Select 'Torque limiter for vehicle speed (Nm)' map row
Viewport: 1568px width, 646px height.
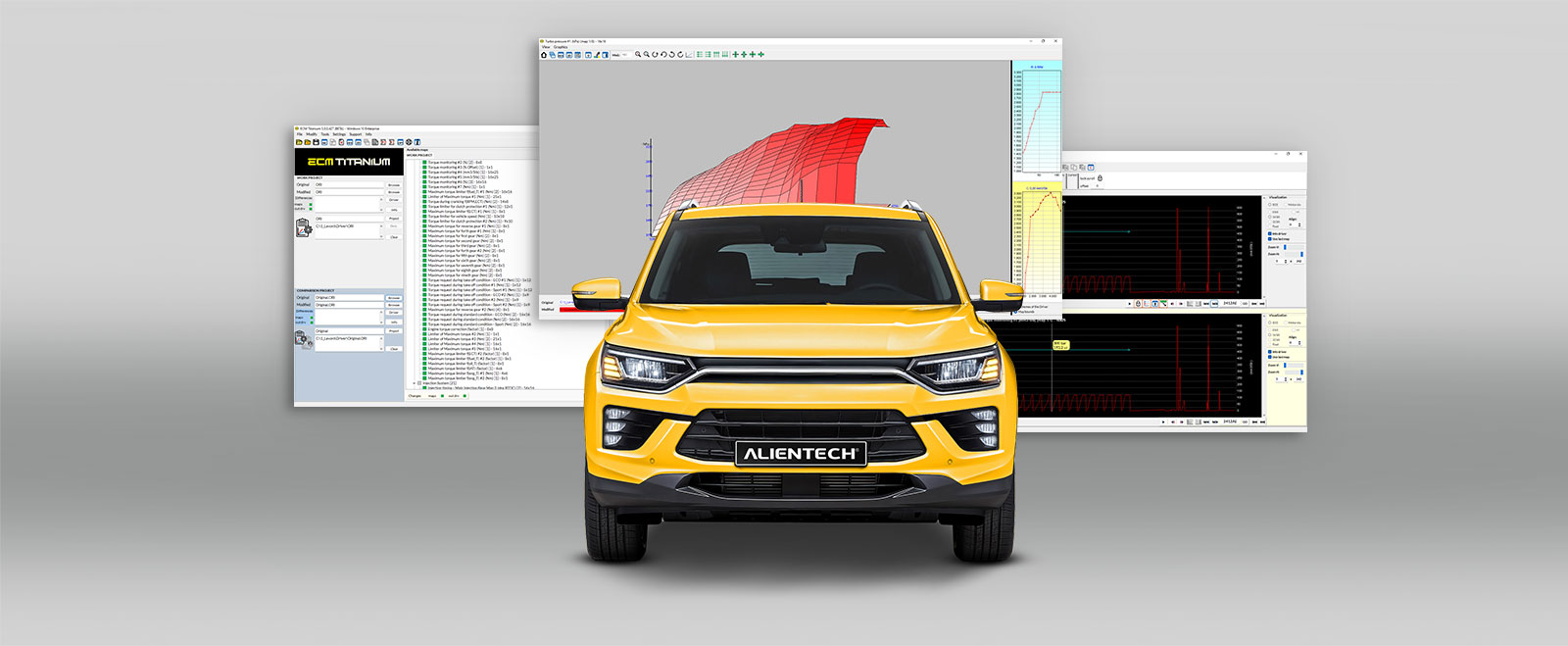[465, 217]
